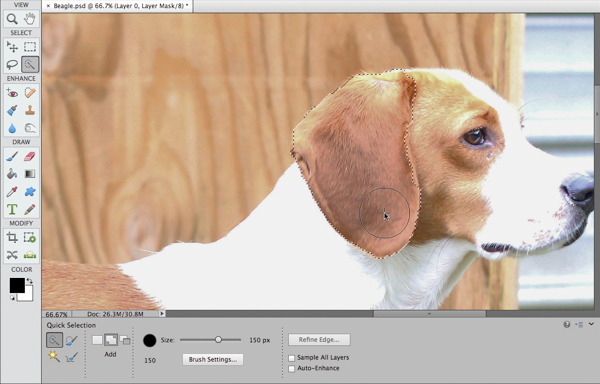This screenshot has height=384, width=600.
Task: Select the Clone Stamp tool
Action: click(x=30, y=111)
